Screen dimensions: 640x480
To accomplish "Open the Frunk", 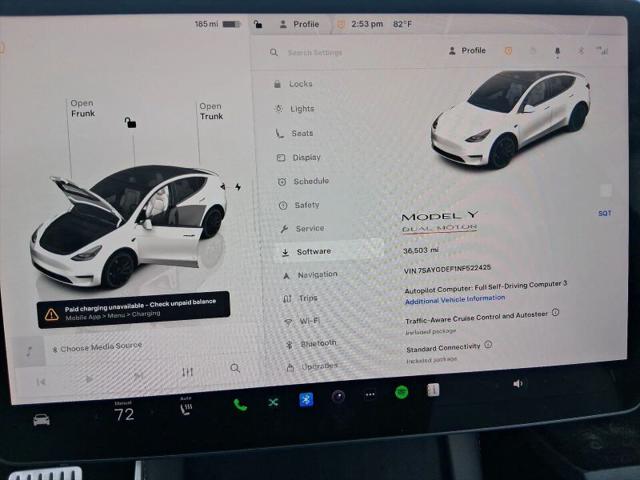I will click(x=82, y=108).
